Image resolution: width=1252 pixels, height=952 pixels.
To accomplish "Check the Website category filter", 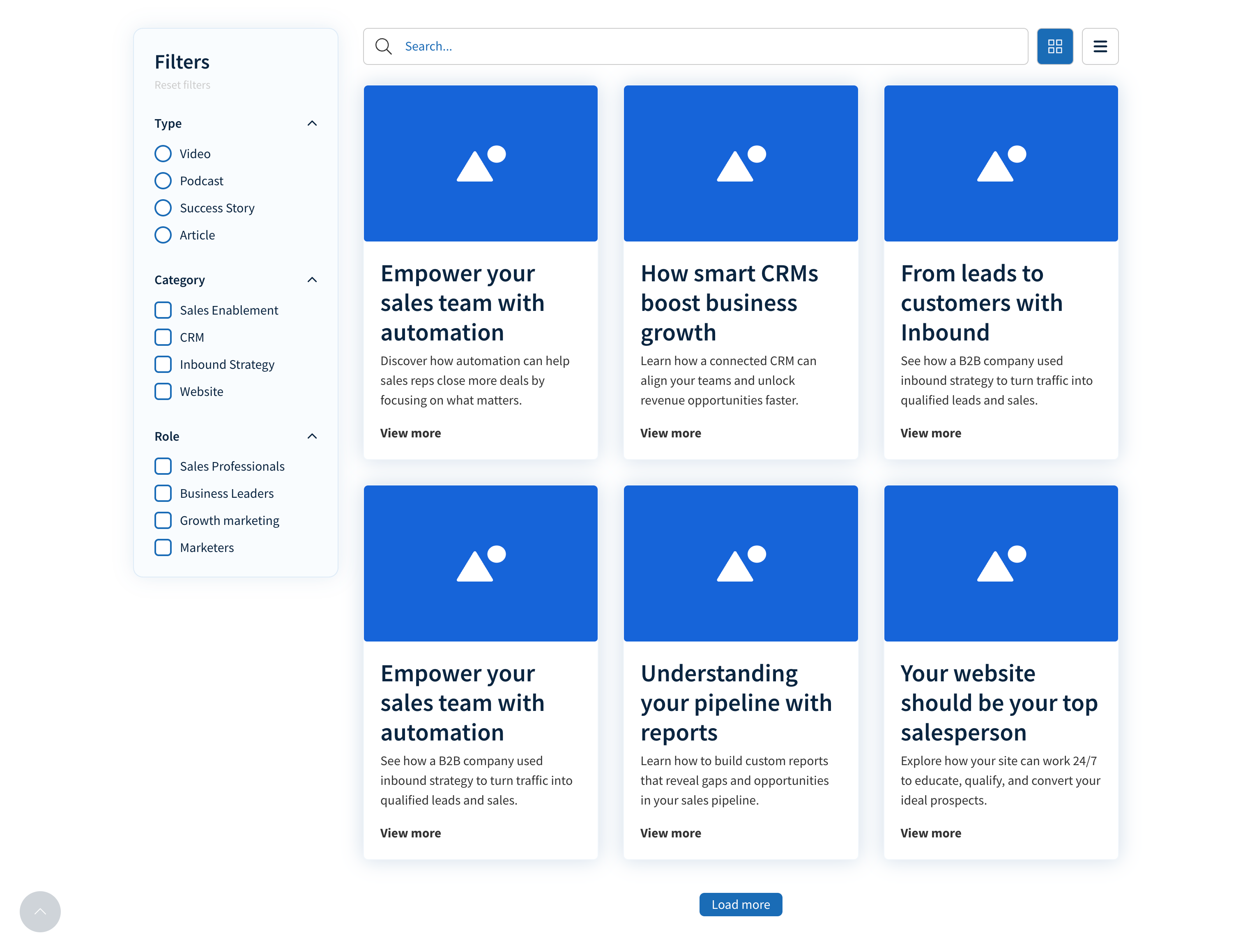I will point(163,391).
